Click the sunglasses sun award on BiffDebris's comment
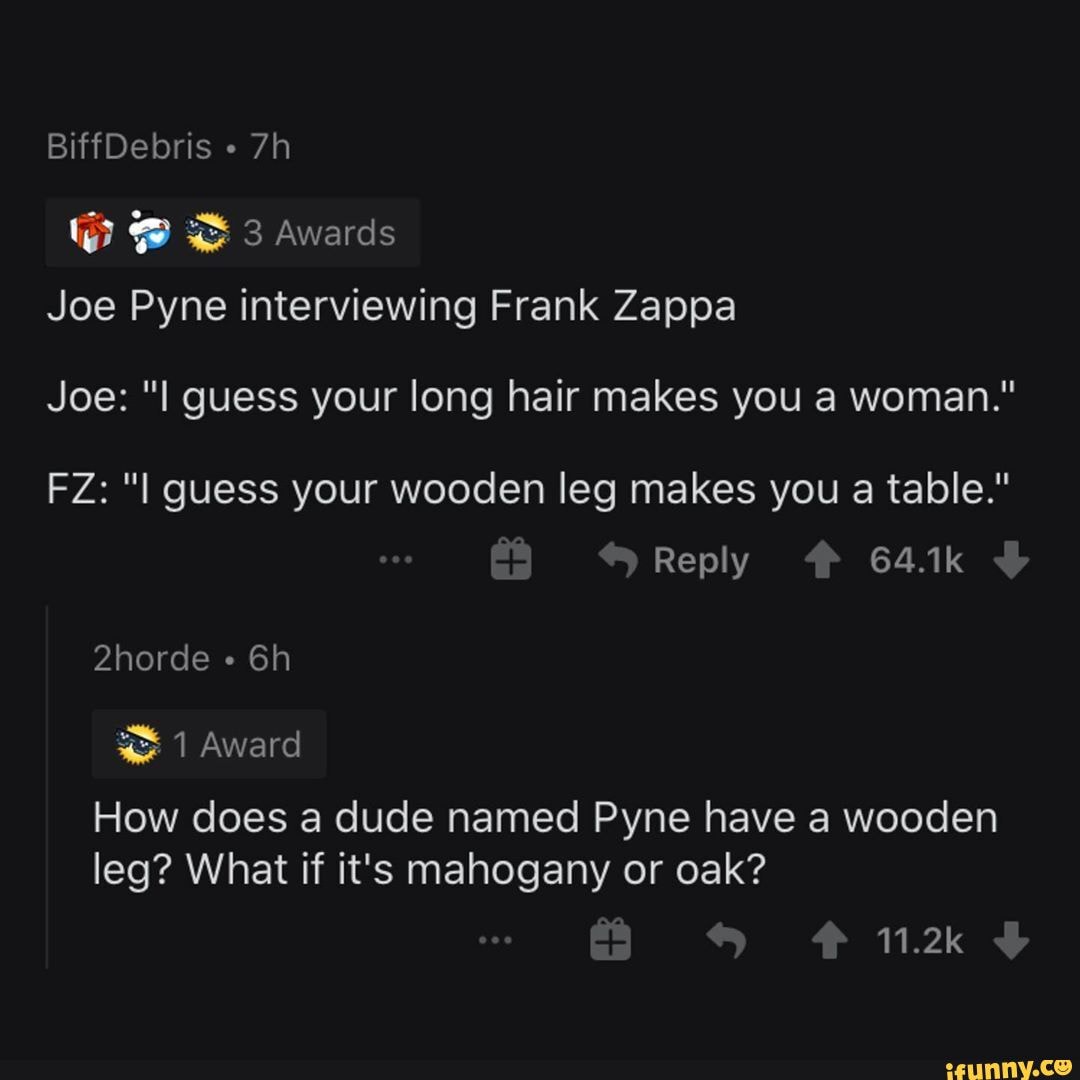The image size is (1080, 1080). point(208,232)
